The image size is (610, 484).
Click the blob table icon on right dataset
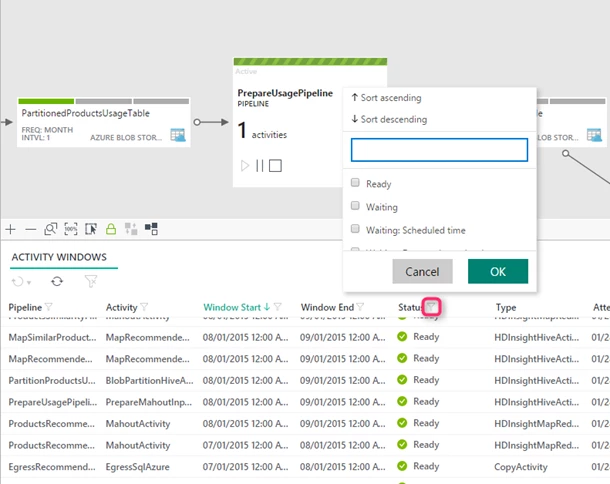pyautogui.click(x=594, y=135)
